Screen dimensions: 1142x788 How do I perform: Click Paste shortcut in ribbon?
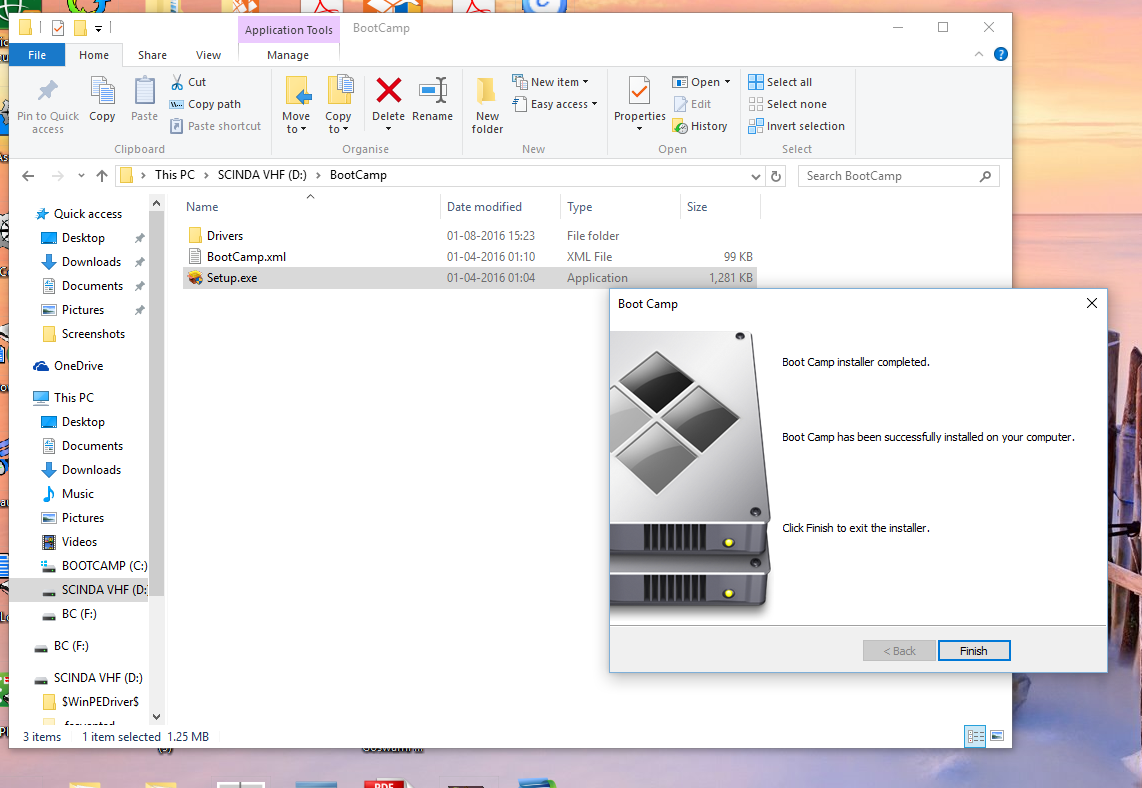coord(216,126)
